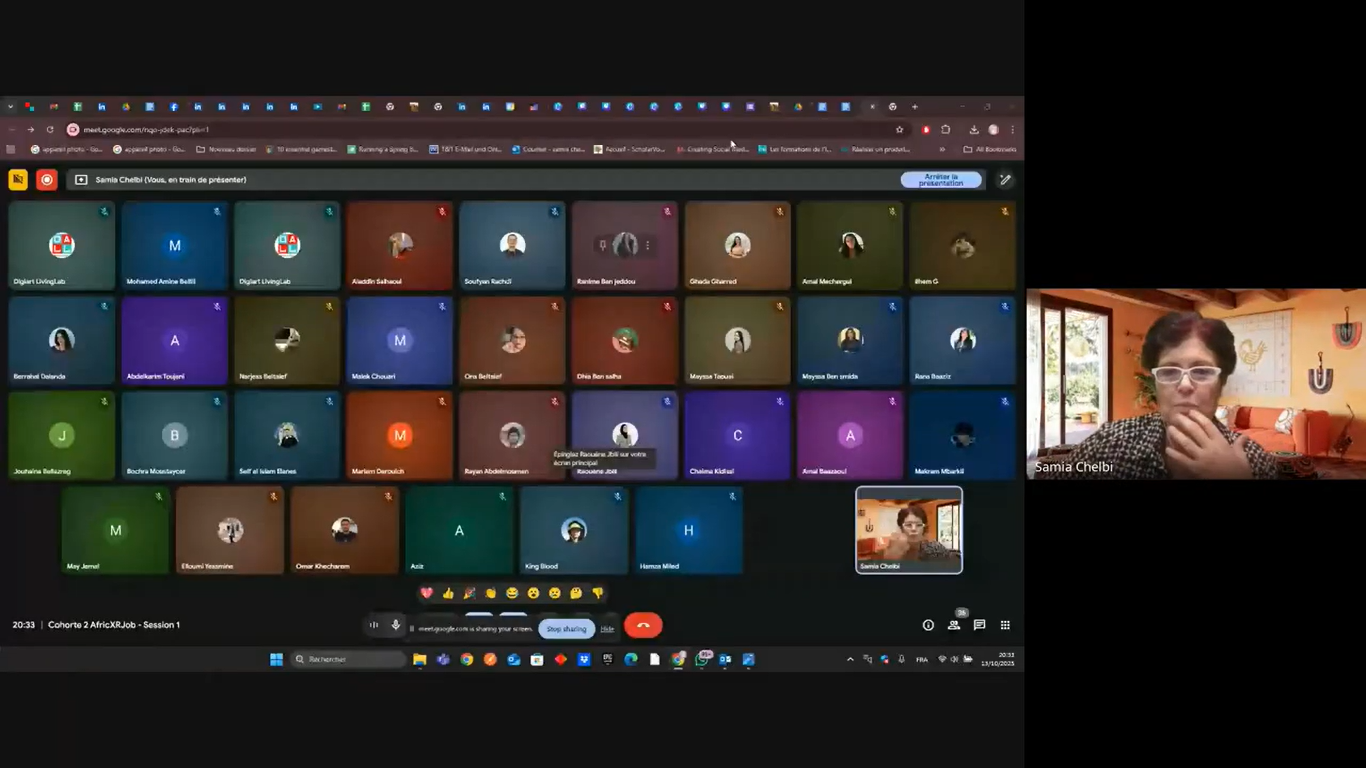The height and width of the screenshot is (768, 1366).
Task: Go back in the browser
Action: click(11, 130)
